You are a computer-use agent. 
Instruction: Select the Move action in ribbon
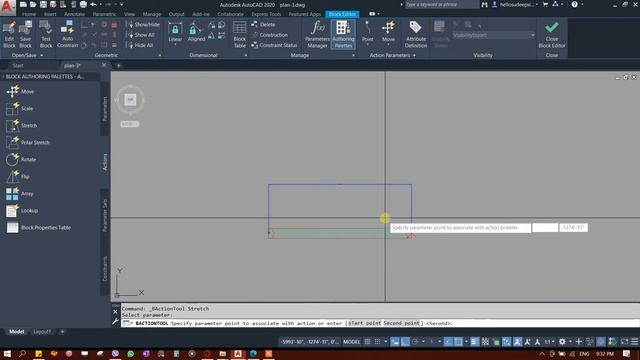pyautogui.click(x=388, y=32)
